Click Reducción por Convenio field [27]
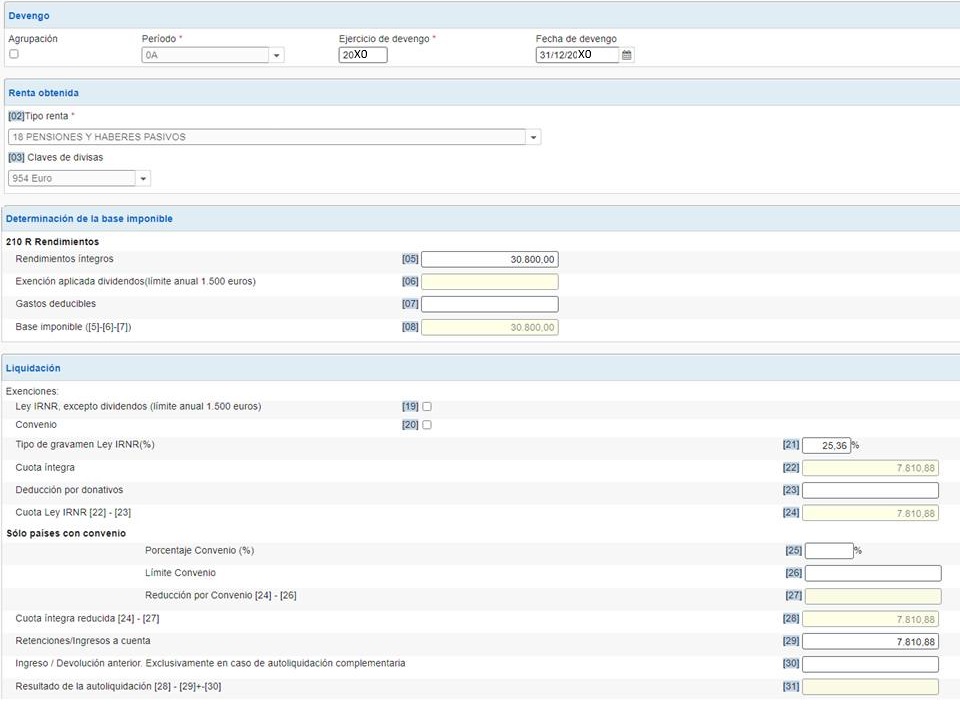This screenshot has height=707, width=960. (873, 596)
